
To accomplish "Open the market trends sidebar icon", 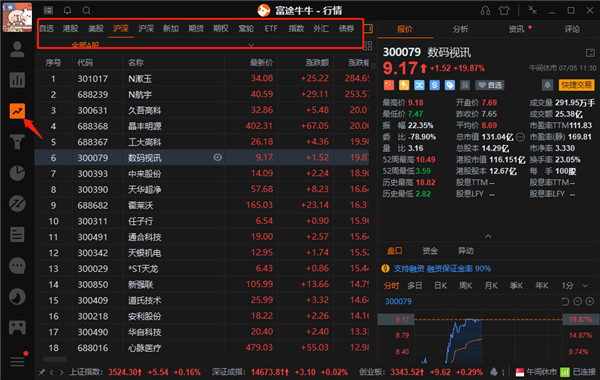I will point(17,111).
